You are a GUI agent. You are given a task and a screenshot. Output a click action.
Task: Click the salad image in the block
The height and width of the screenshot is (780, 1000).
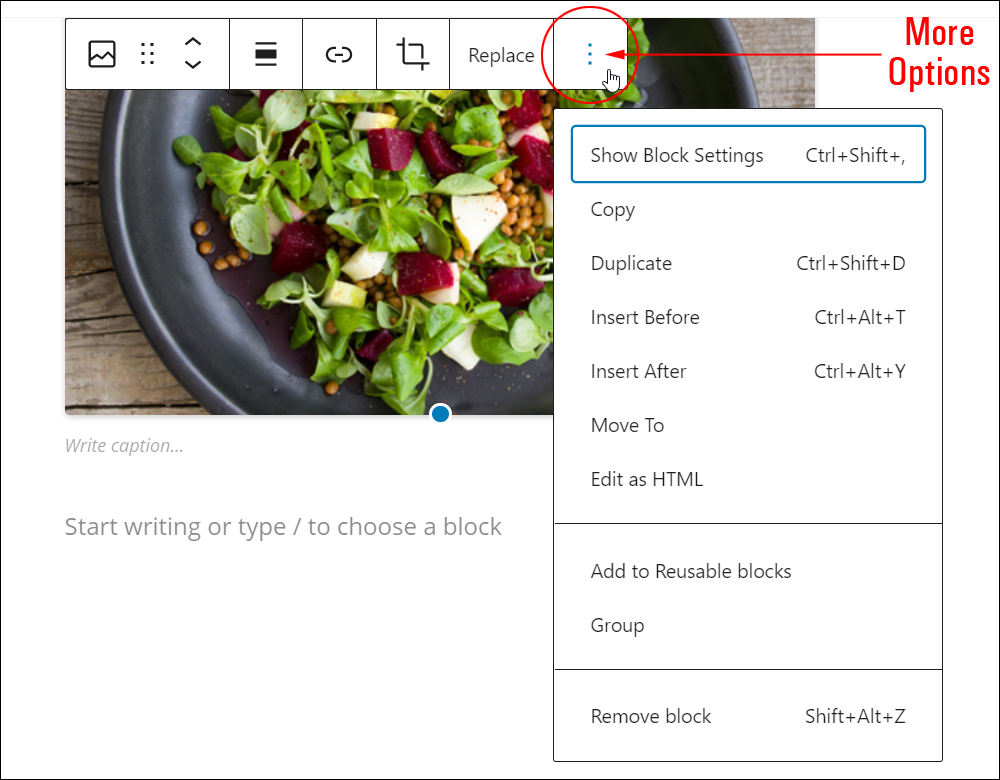click(x=309, y=252)
